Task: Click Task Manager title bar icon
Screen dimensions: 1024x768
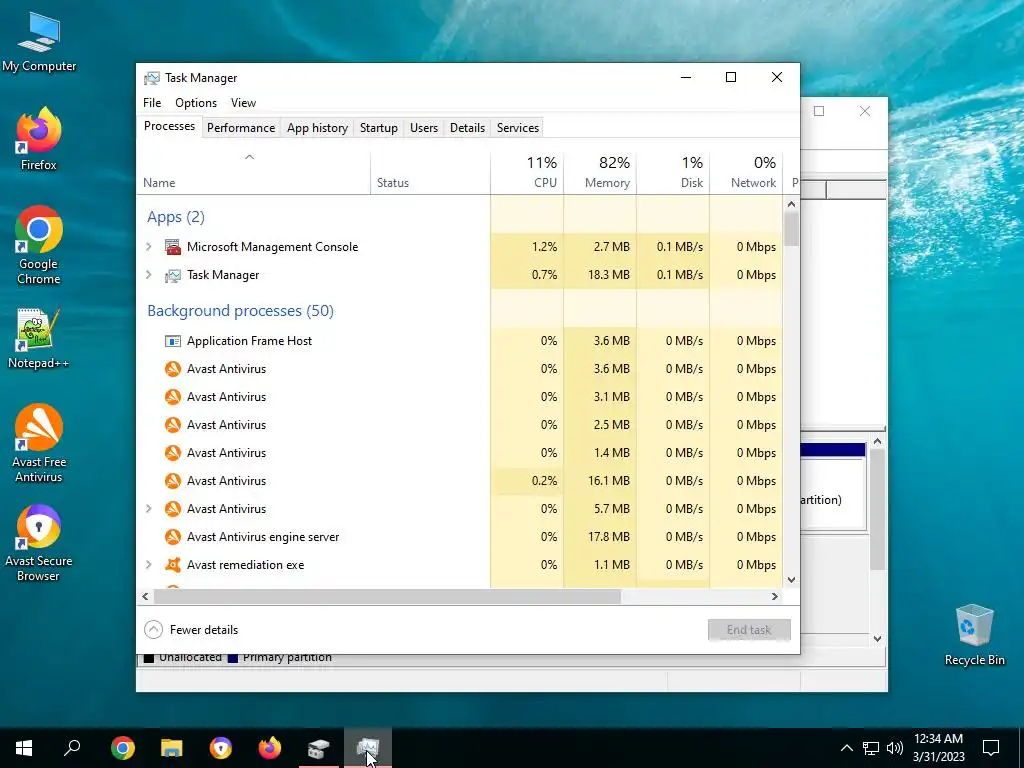Action: click(x=152, y=78)
